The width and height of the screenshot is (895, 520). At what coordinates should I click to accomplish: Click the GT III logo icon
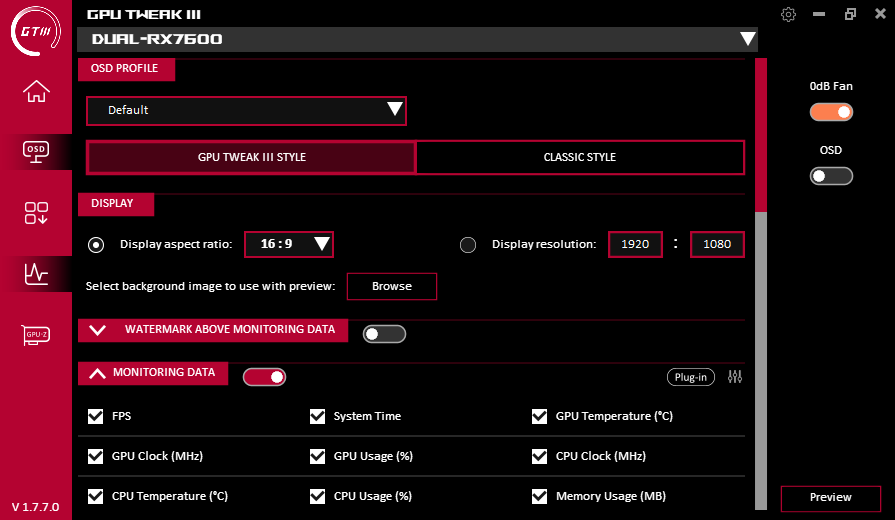click(35, 31)
